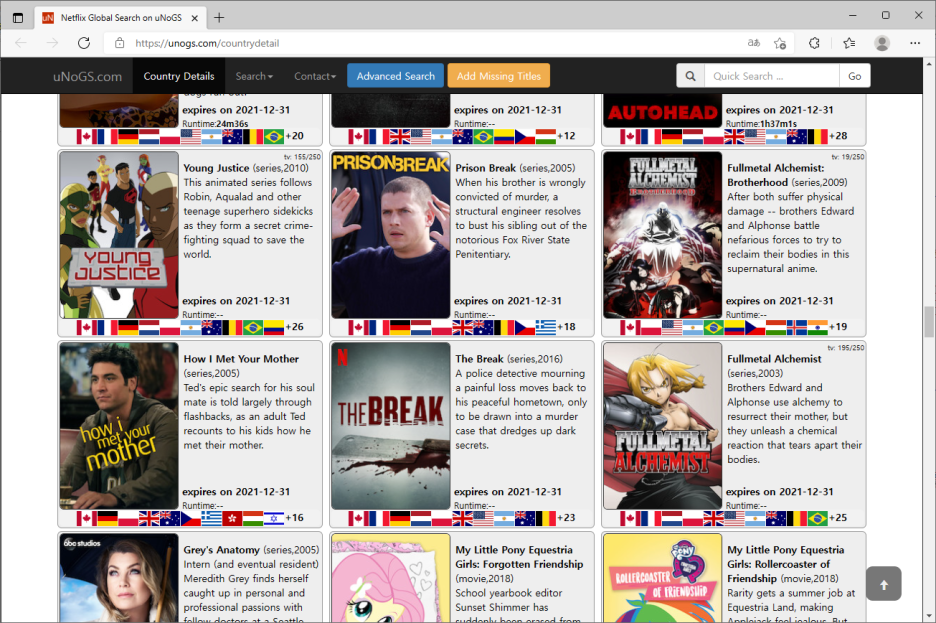The height and width of the screenshot is (623, 936).
Task: Open the Fullmetal Alchemist 2003 poster
Action: click(663, 425)
